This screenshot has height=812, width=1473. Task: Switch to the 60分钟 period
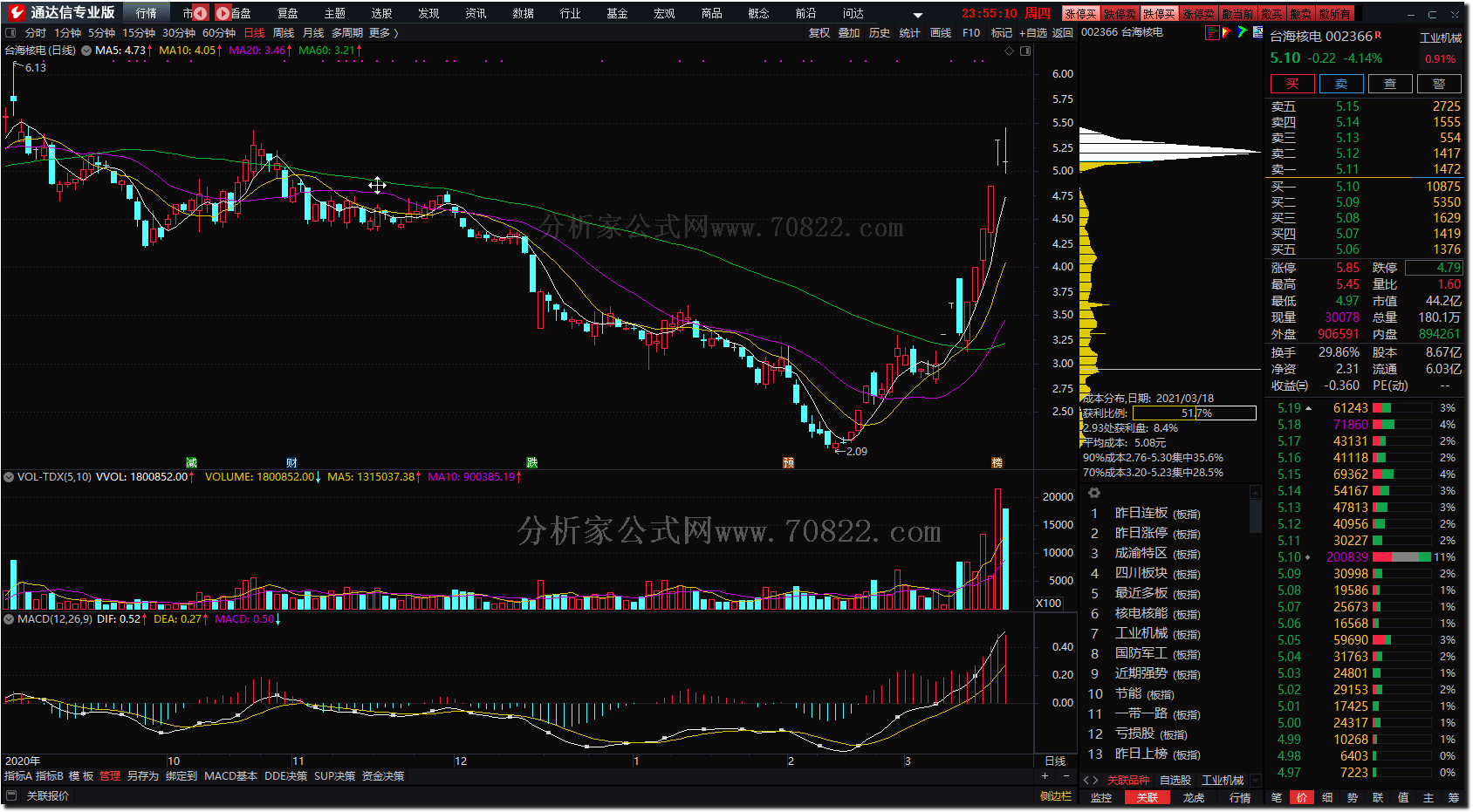point(219,33)
